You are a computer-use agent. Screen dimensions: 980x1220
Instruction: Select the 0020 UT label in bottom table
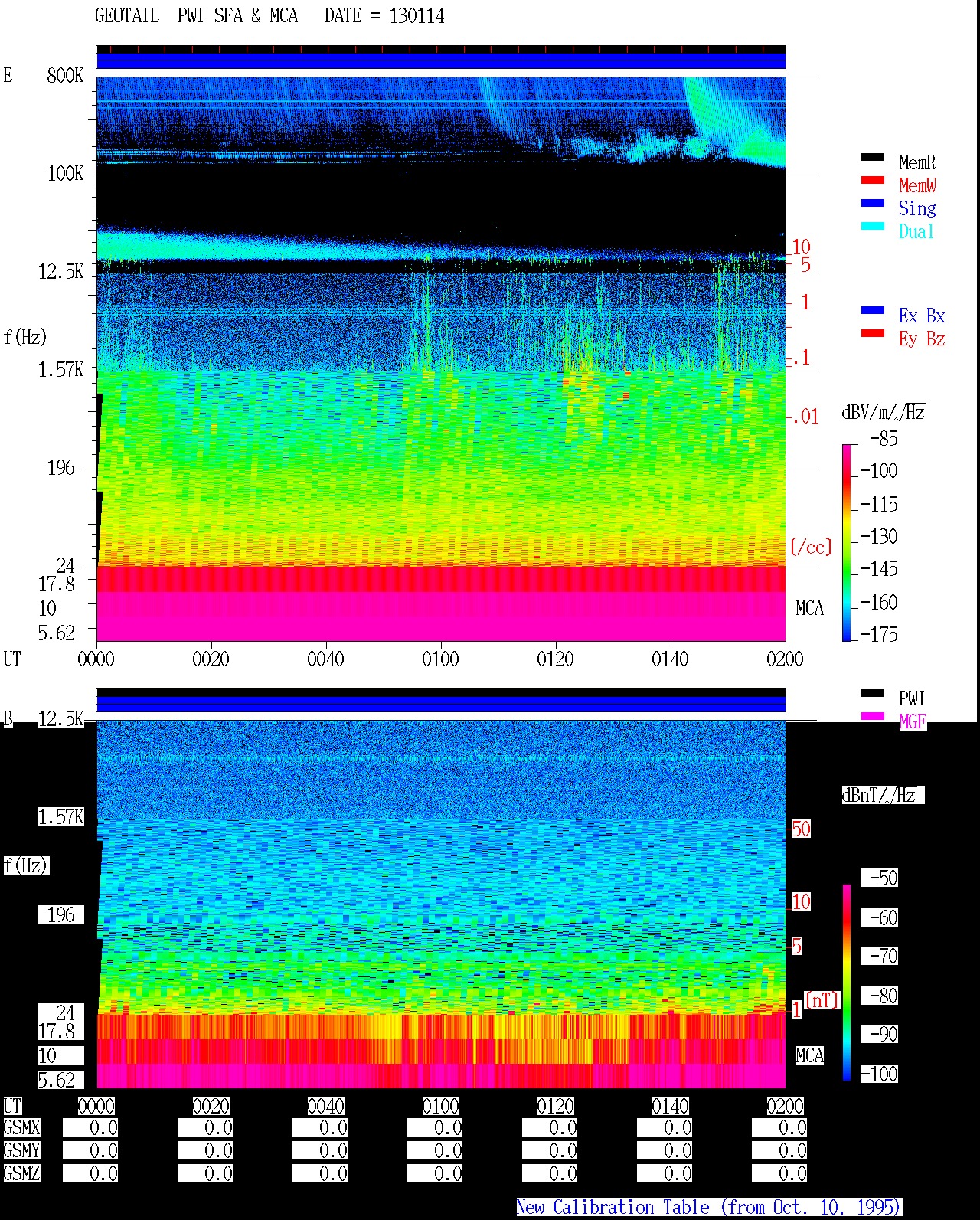tap(211, 1106)
